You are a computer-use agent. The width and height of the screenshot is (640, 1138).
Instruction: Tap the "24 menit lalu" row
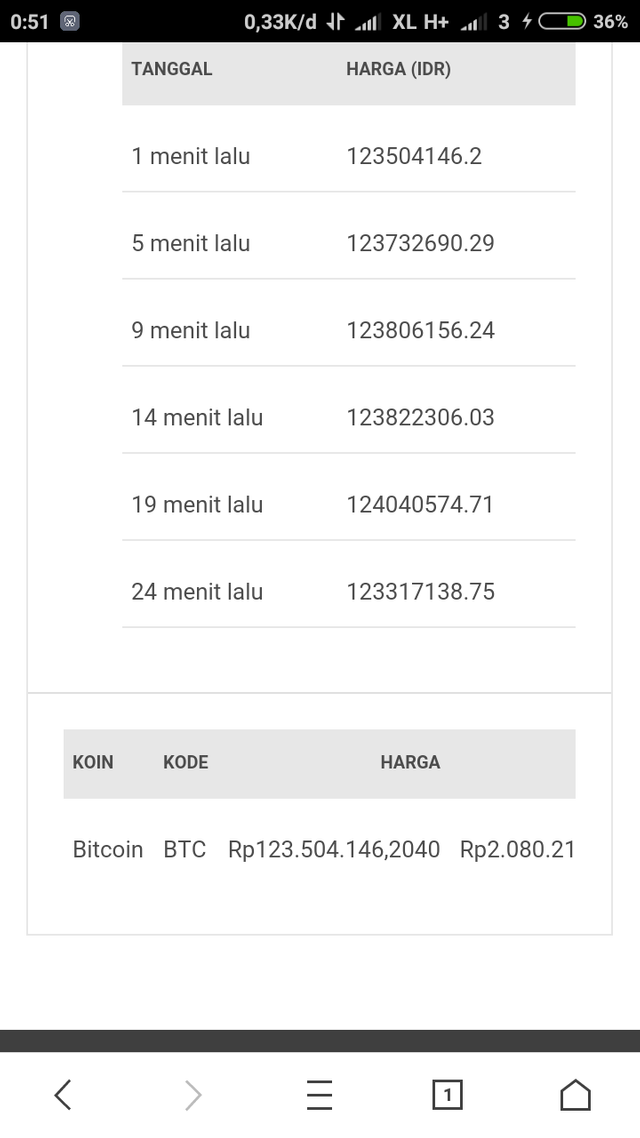coord(197,591)
